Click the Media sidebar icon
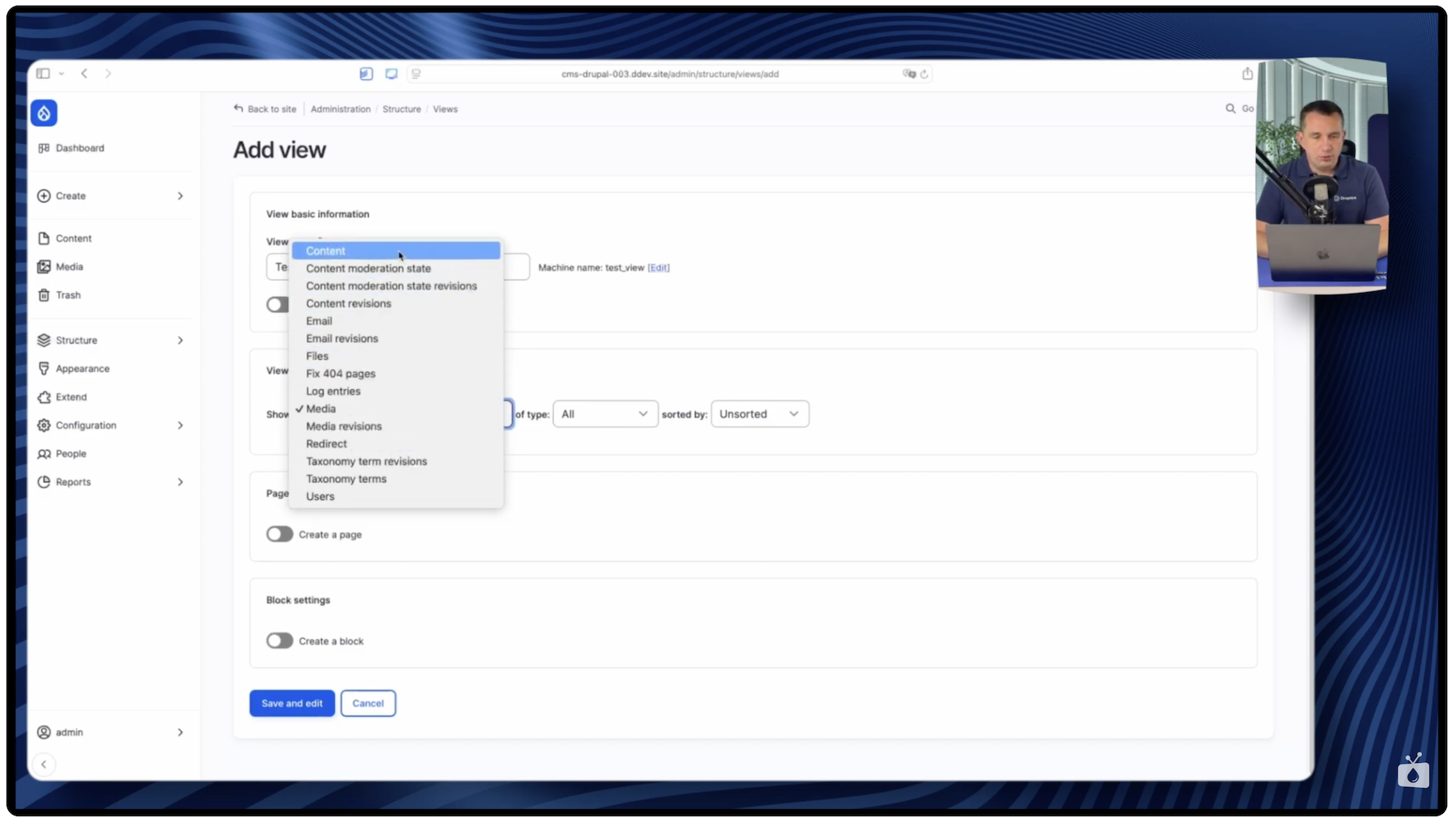The image size is (1456, 826). tap(44, 267)
